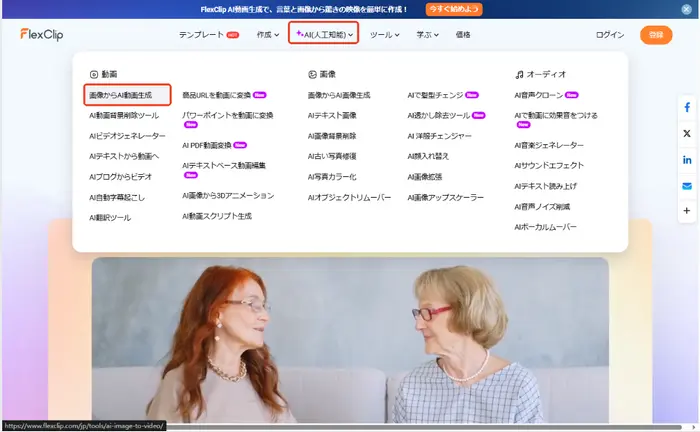This screenshot has height=432, width=700.
Task: Open AIオブジェクトリムーバー
Action: [349, 197]
